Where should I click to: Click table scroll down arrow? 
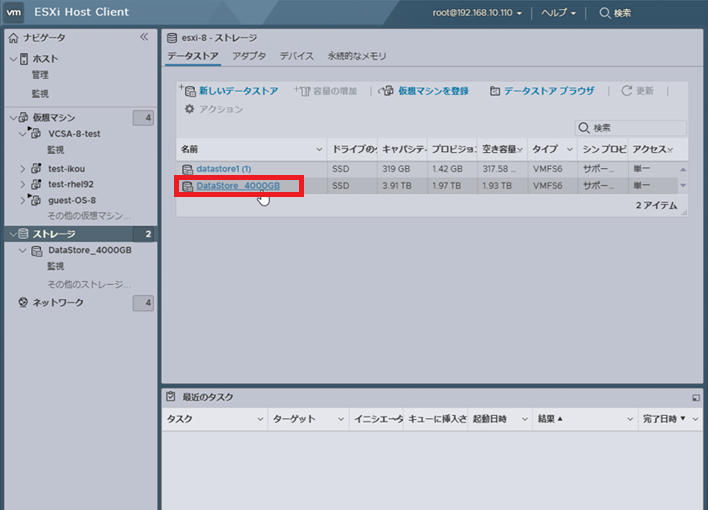[683, 185]
